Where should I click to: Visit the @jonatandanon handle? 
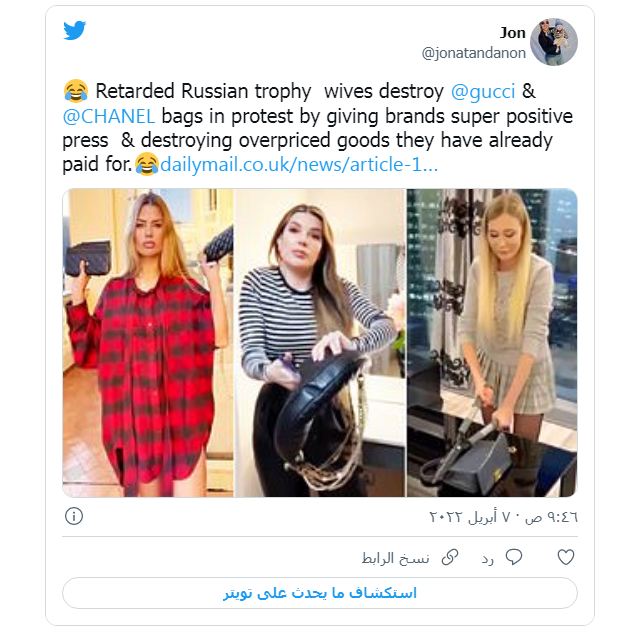coord(473,53)
